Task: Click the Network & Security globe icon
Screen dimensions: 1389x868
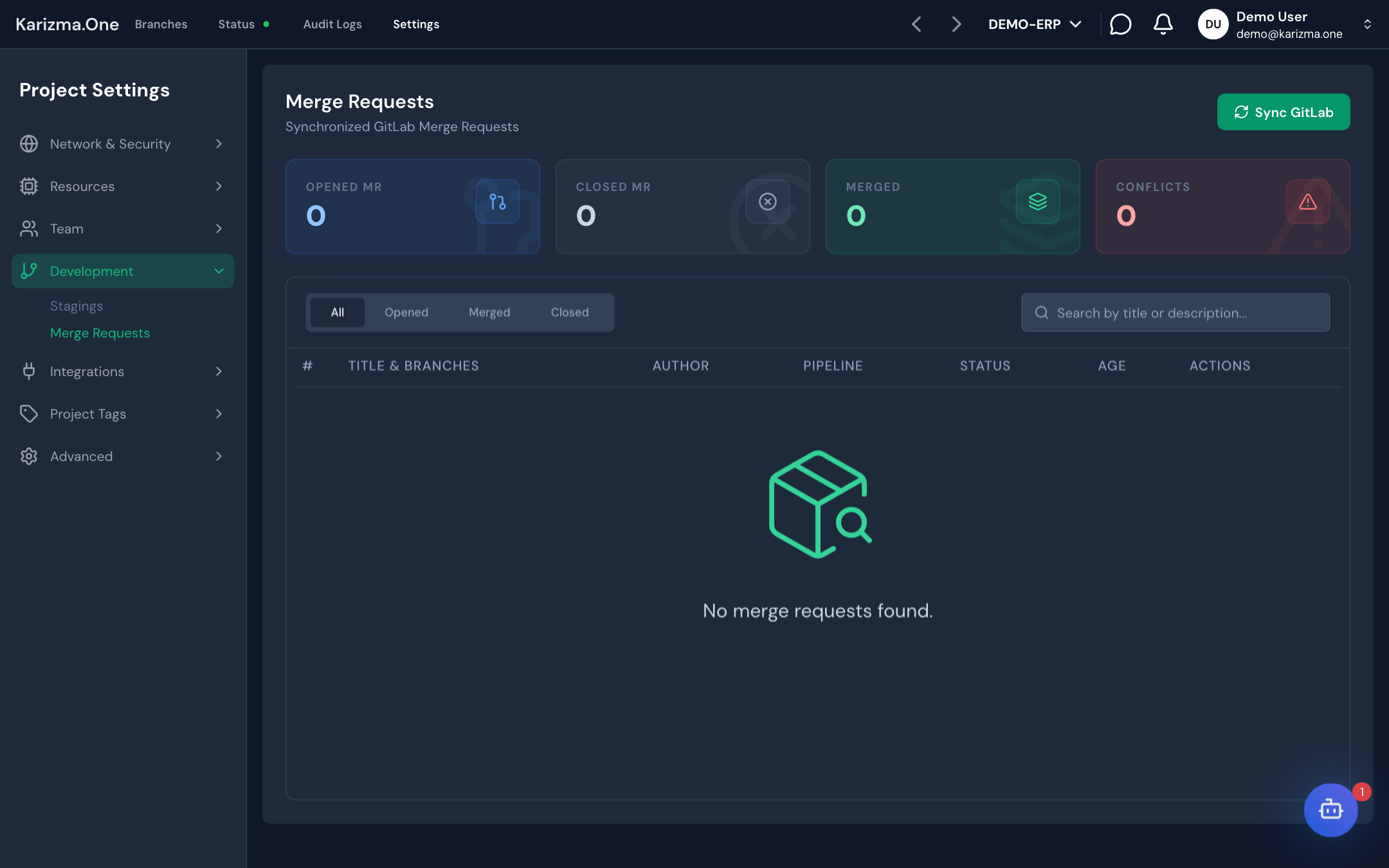Action: click(29, 143)
